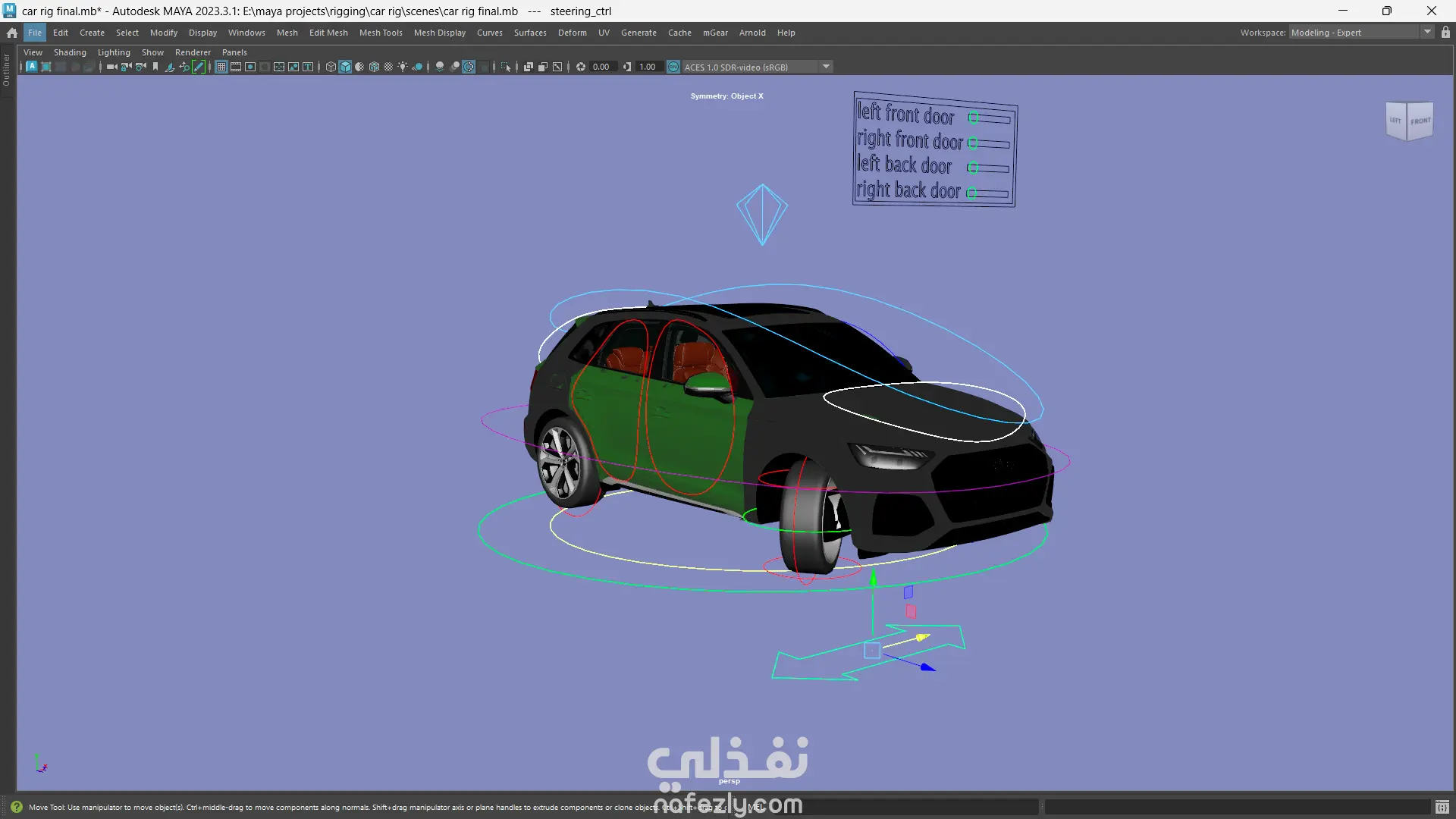The width and height of the screenshot is (1456, 819).
Task: Click the LEFT face of the view cube
Action: tap(1395, 121)
